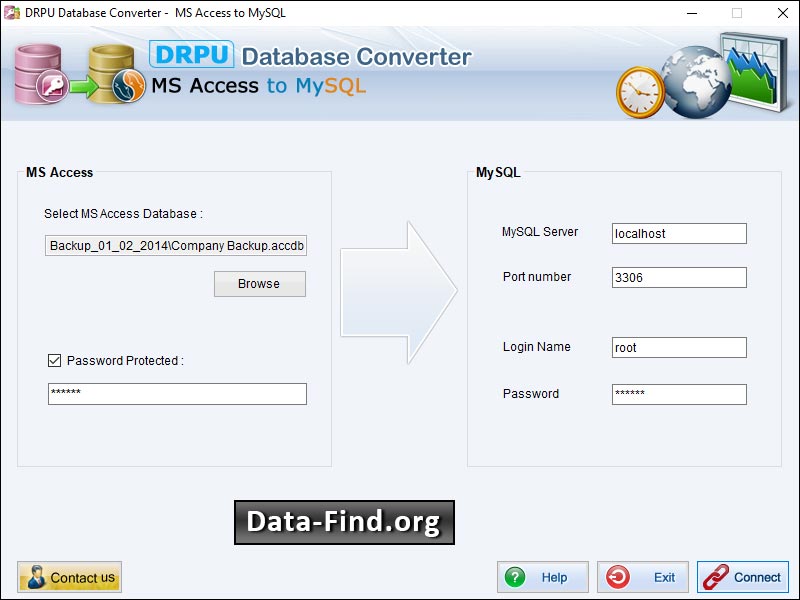The width and height of the screenshot is (800, 600).
Task: Click the DRPU app icon in title bar
Action: (10, 14)
